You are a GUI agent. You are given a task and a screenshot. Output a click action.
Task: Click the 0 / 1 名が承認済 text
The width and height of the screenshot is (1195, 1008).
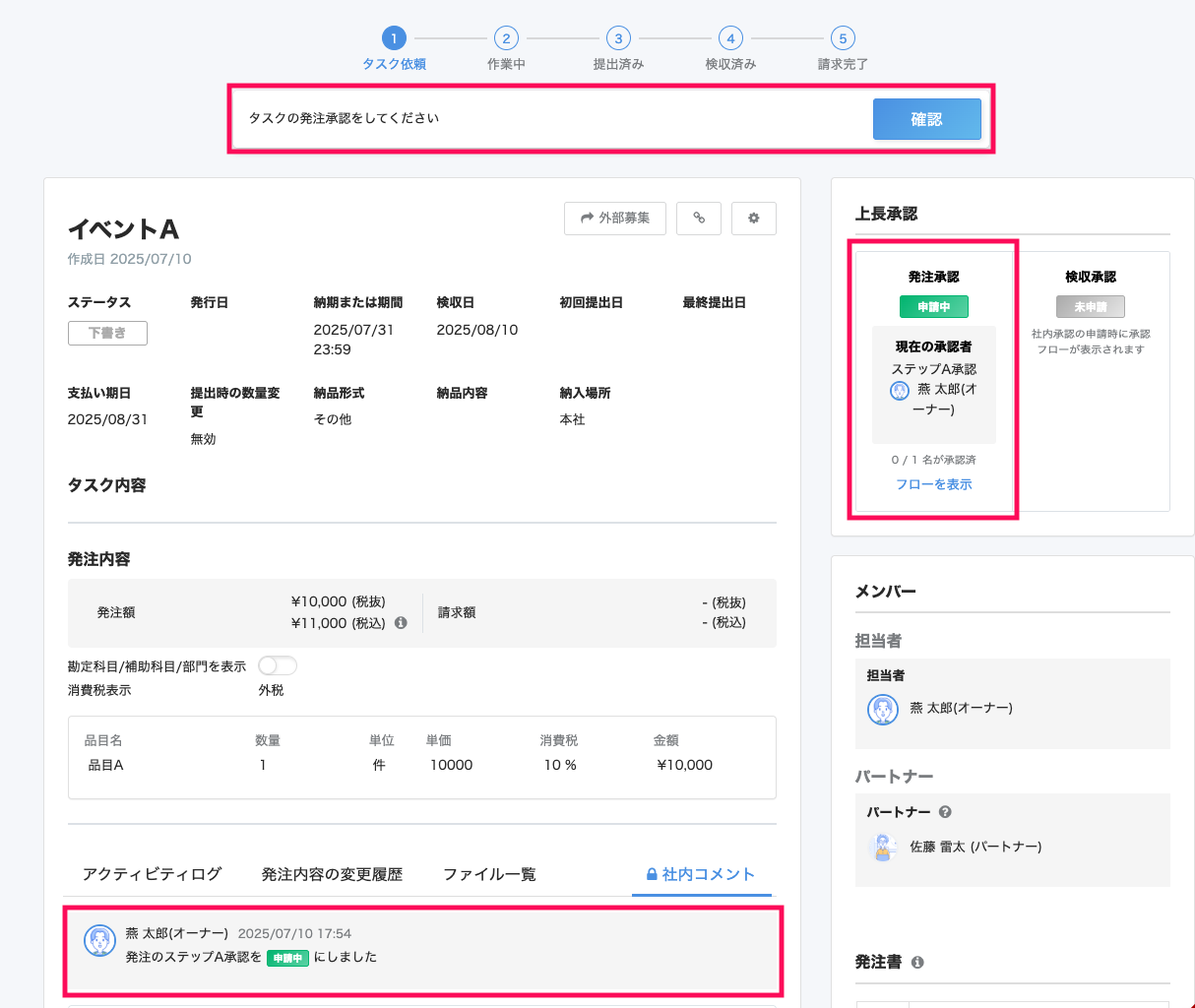click(x=934, y=460)
